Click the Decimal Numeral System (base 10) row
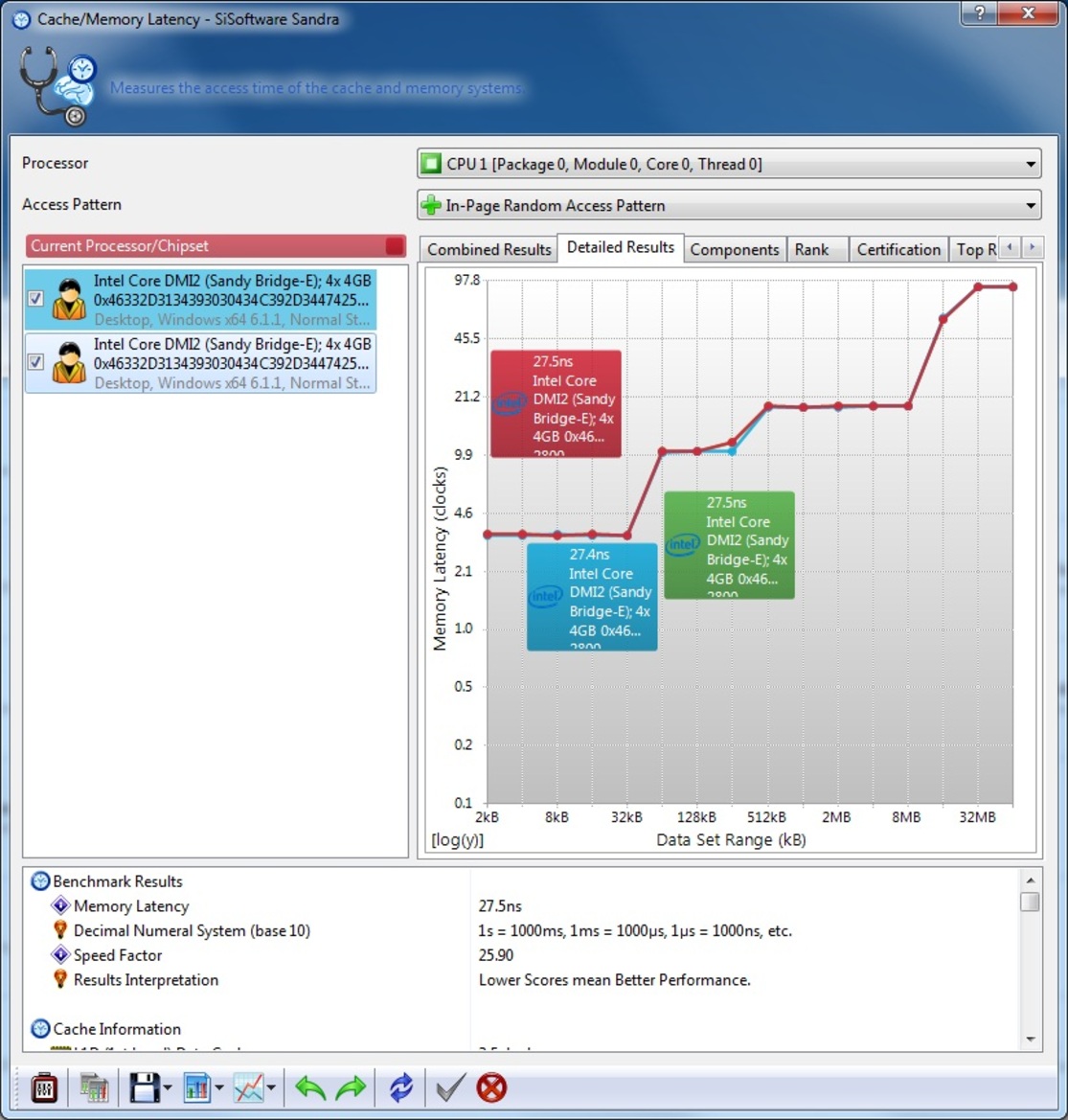 [x=192, y=930]
